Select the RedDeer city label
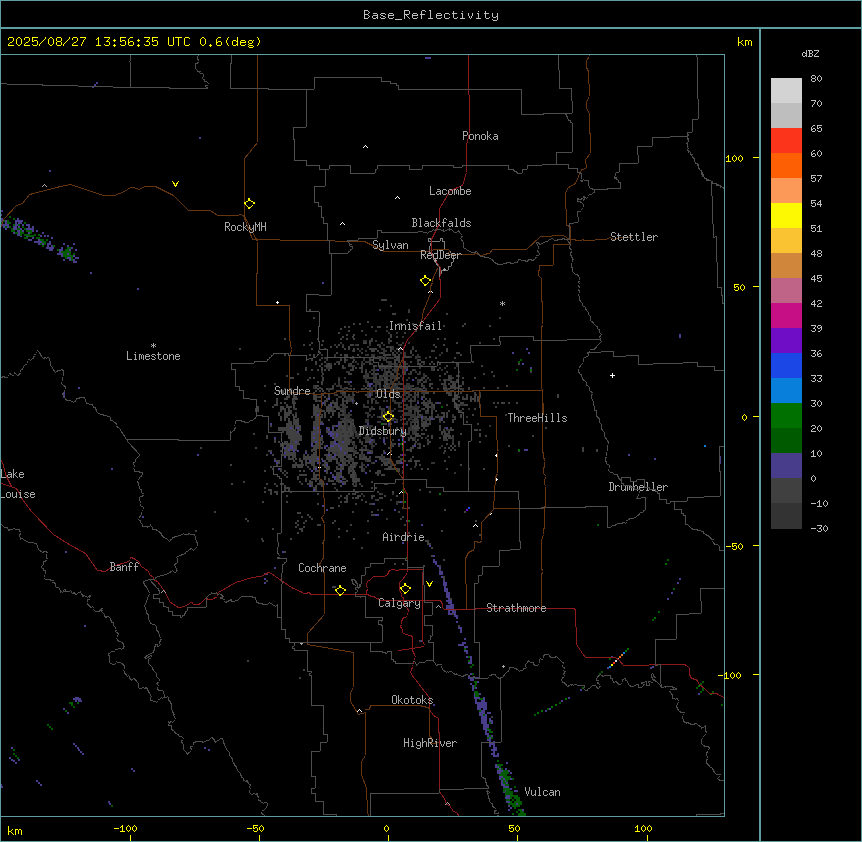The width and height of the screenshot is (862, 842). (x=440, y=255)
